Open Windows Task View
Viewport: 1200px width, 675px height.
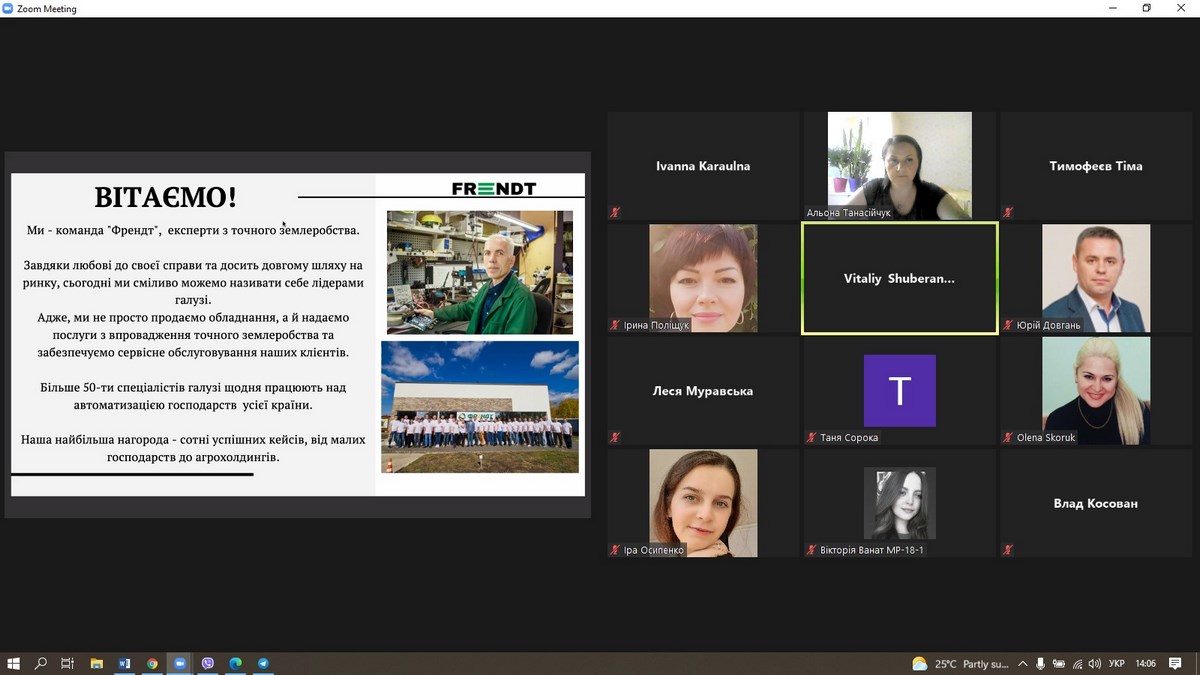tap(68, 663)
